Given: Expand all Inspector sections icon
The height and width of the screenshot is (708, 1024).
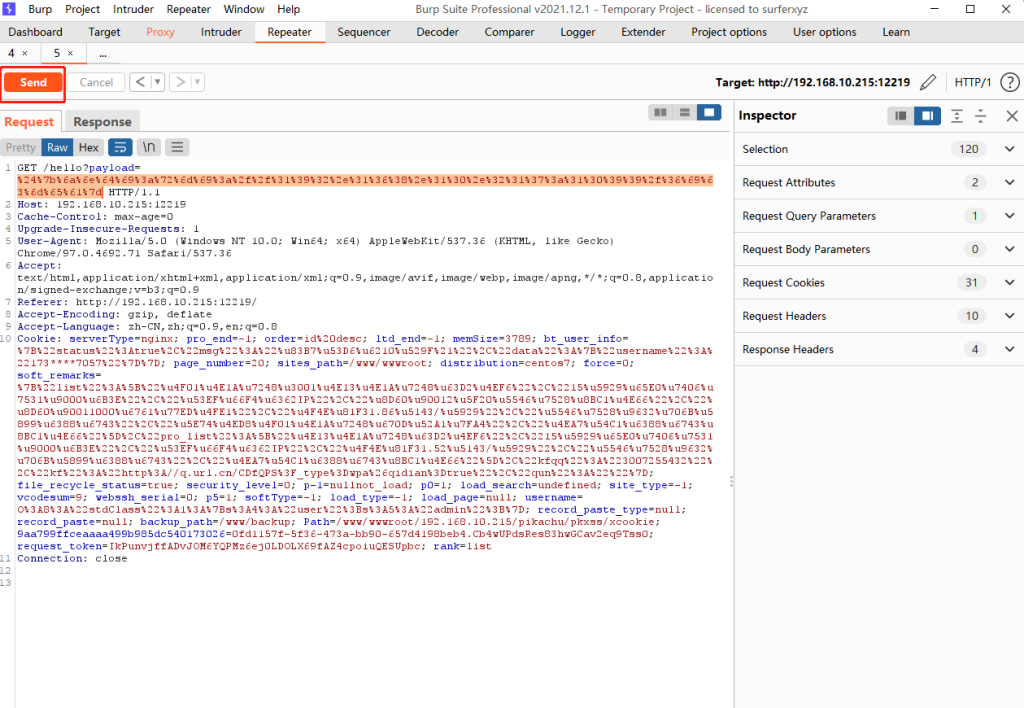Looking at the screenshot, I should [x=957, y=116].
